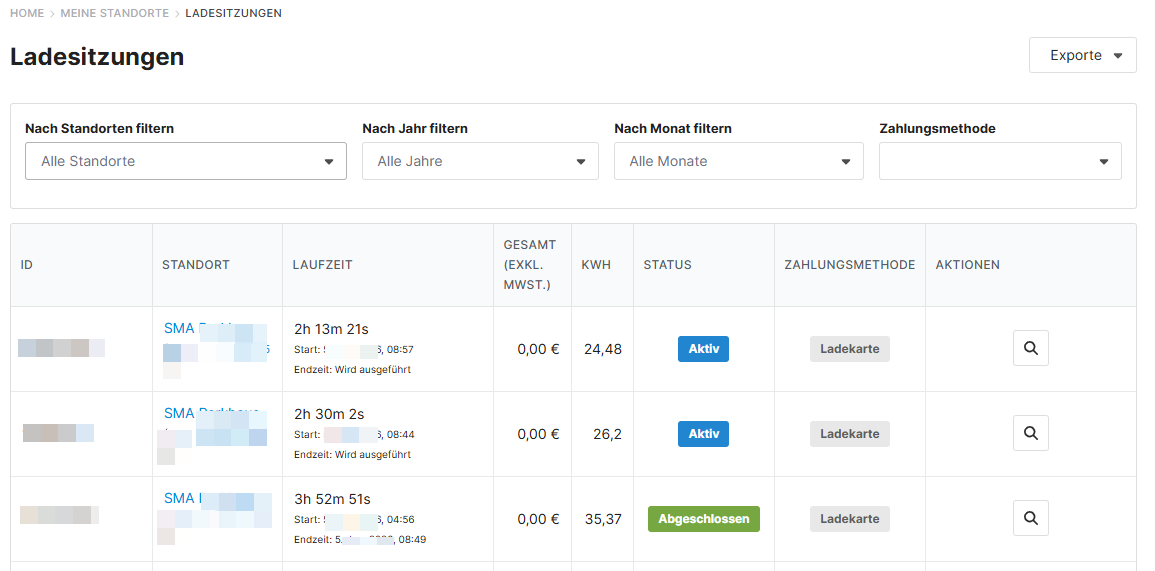Open the SMA location link in first row
The width and height of the screenshot is (1155, 571).
coord(179,328)
